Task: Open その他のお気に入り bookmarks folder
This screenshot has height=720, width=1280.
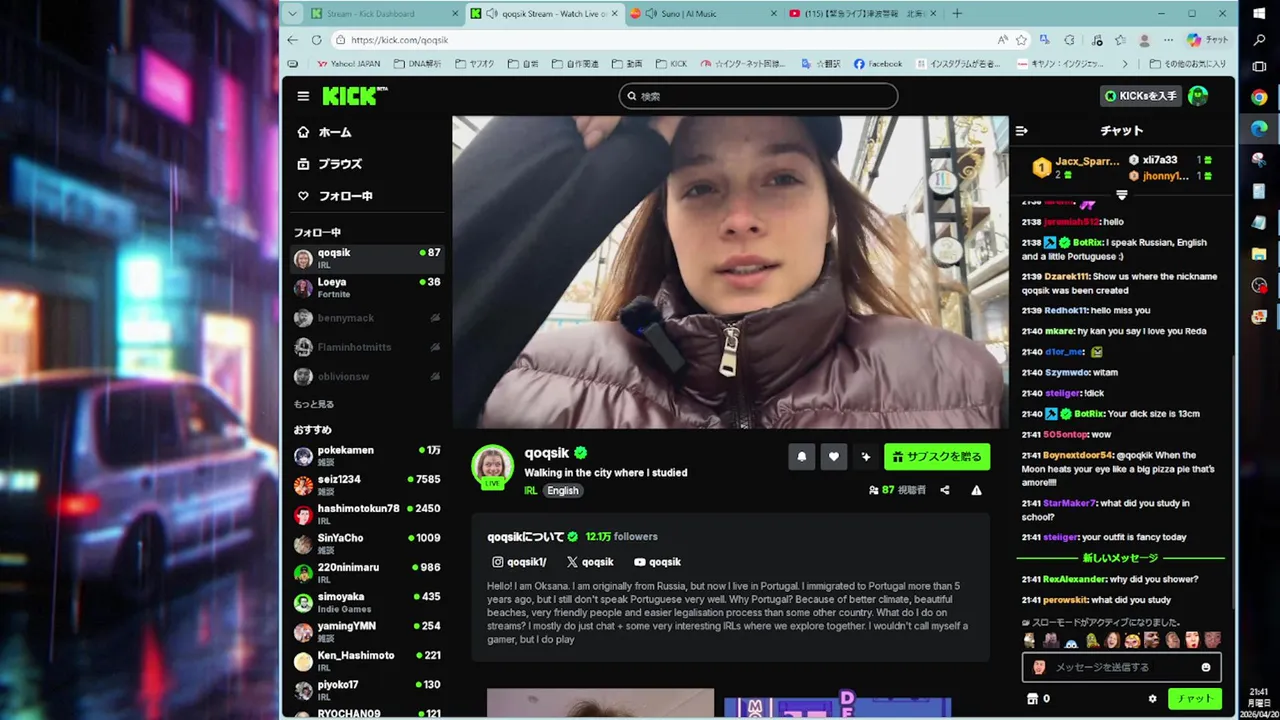Action: (x=1188, y=64)
